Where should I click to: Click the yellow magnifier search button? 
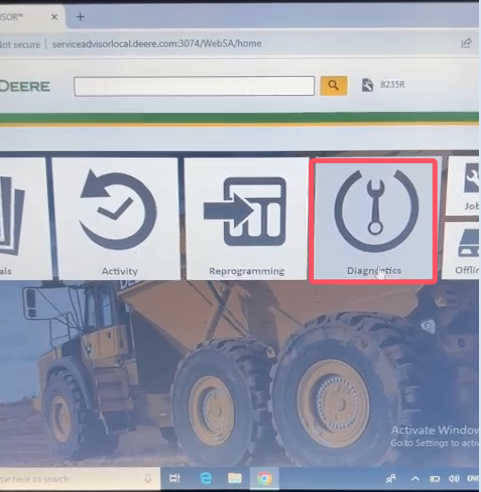[x=333, y=86]
